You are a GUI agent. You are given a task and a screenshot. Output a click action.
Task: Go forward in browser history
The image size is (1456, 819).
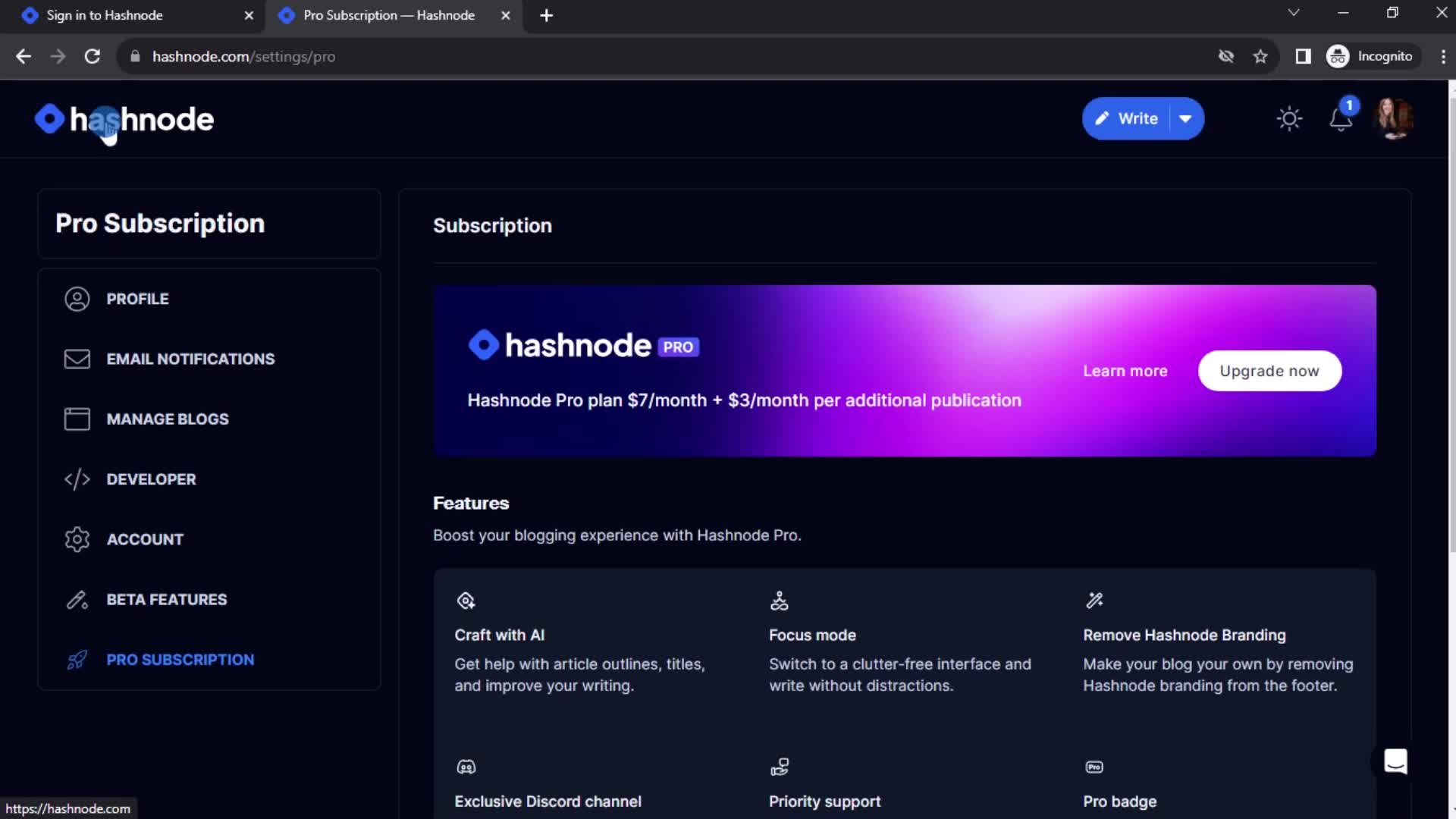58,56
